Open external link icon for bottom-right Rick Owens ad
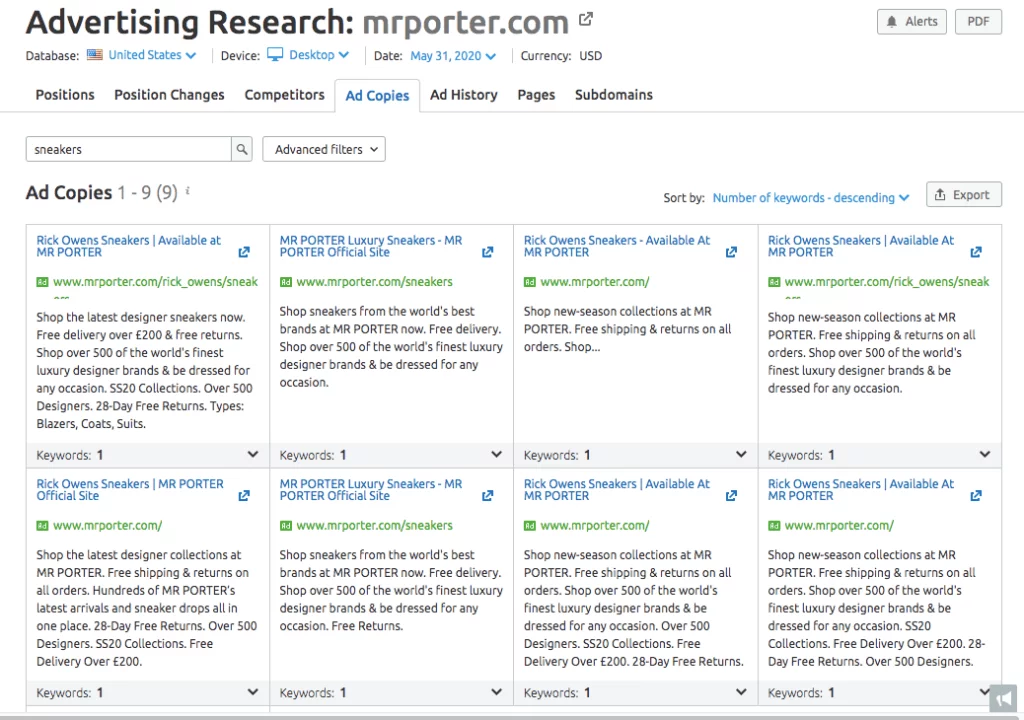 pyautogui.click(x=976, y=496)
